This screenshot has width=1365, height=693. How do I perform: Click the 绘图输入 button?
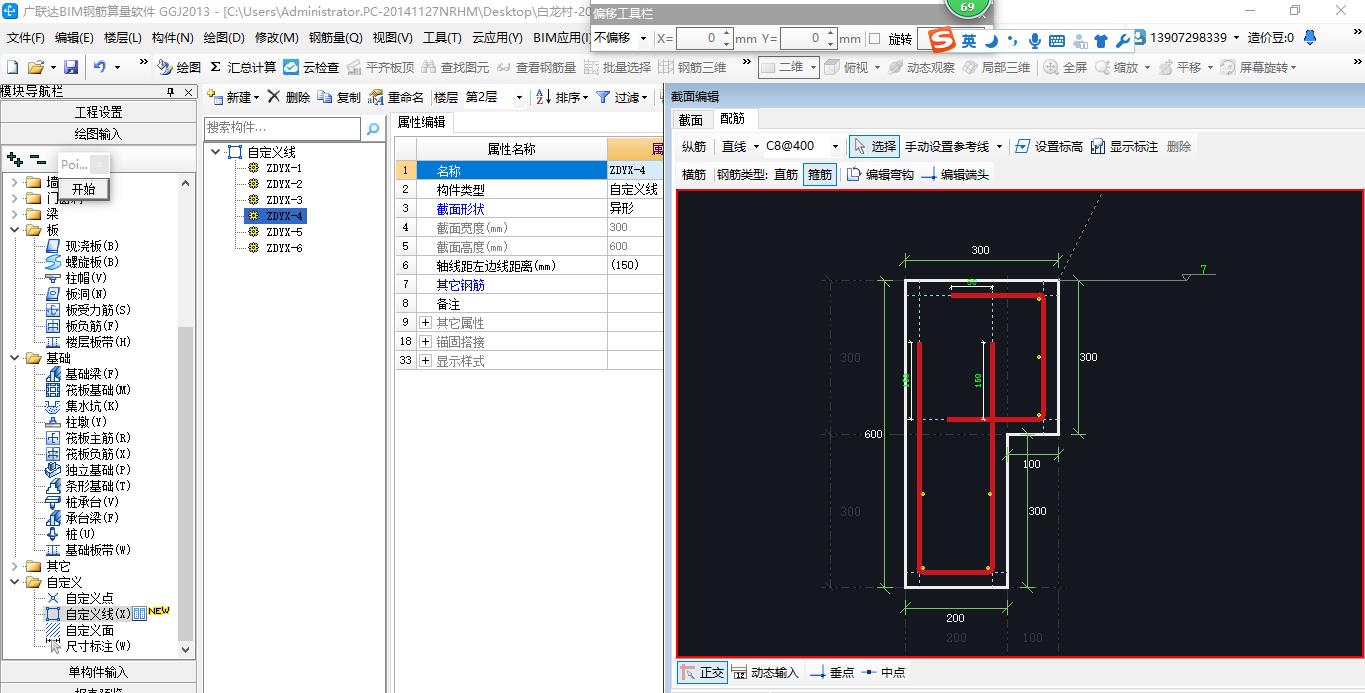[98, 133]
